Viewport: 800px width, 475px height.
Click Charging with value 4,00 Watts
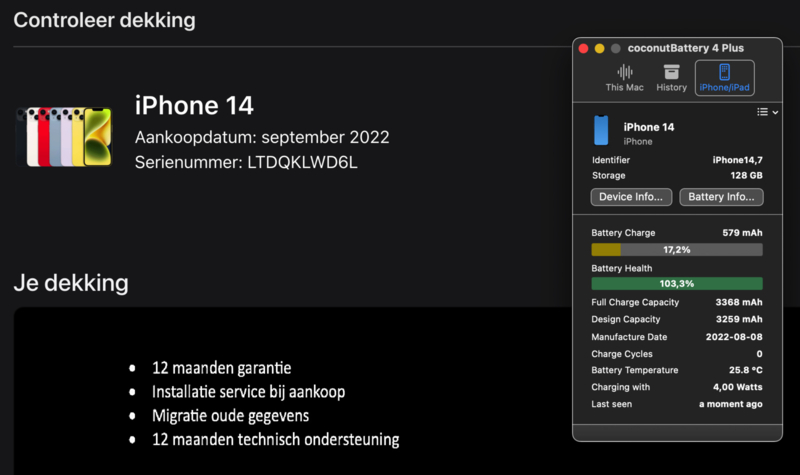(738, 387)
